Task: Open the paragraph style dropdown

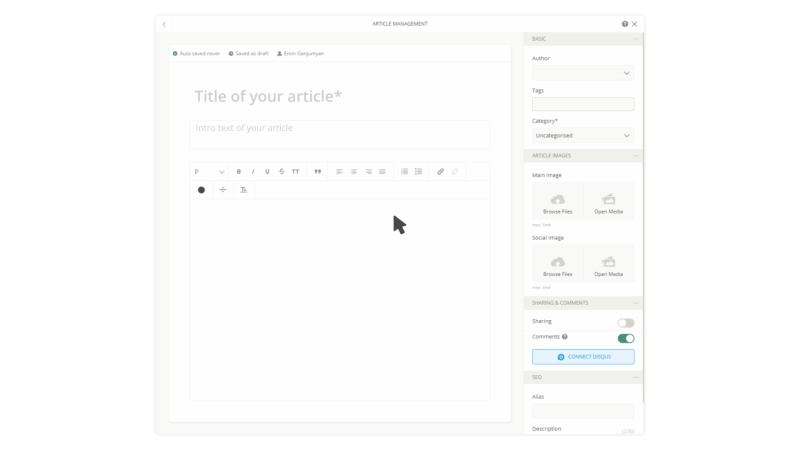Action: (x=209, y=172)
